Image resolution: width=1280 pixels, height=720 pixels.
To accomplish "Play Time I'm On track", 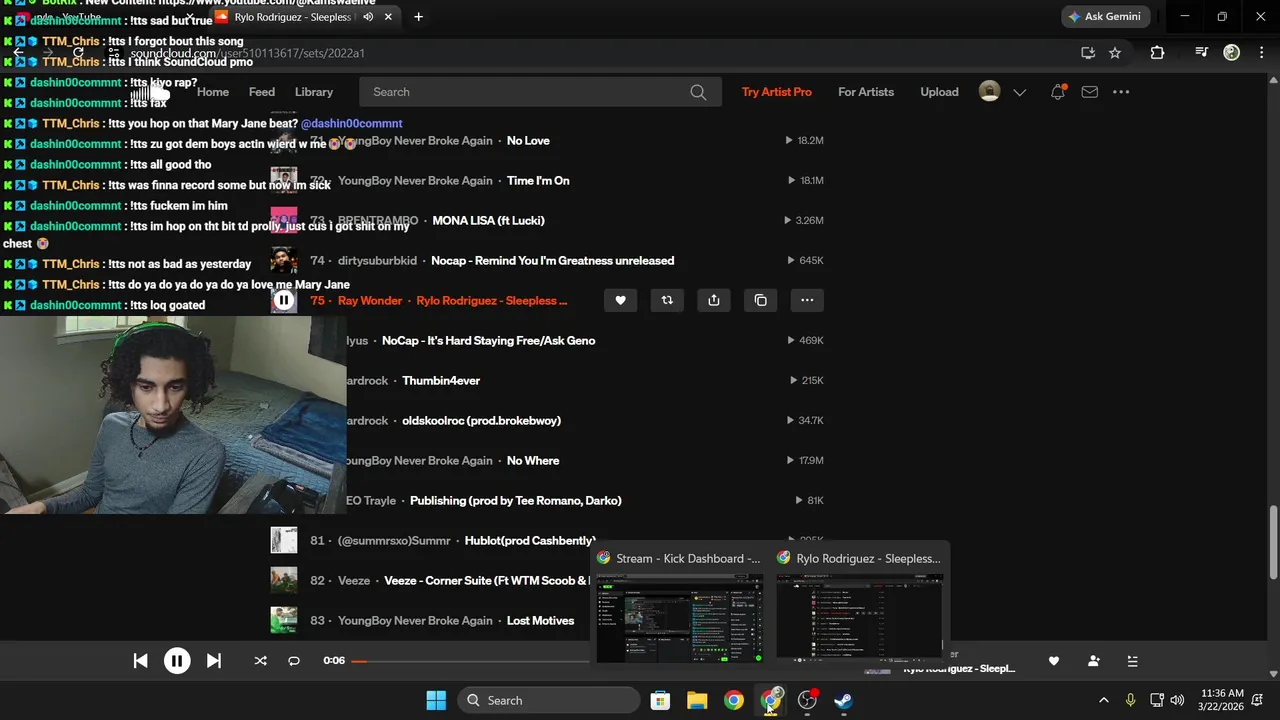I will click(x=538, y=181).
